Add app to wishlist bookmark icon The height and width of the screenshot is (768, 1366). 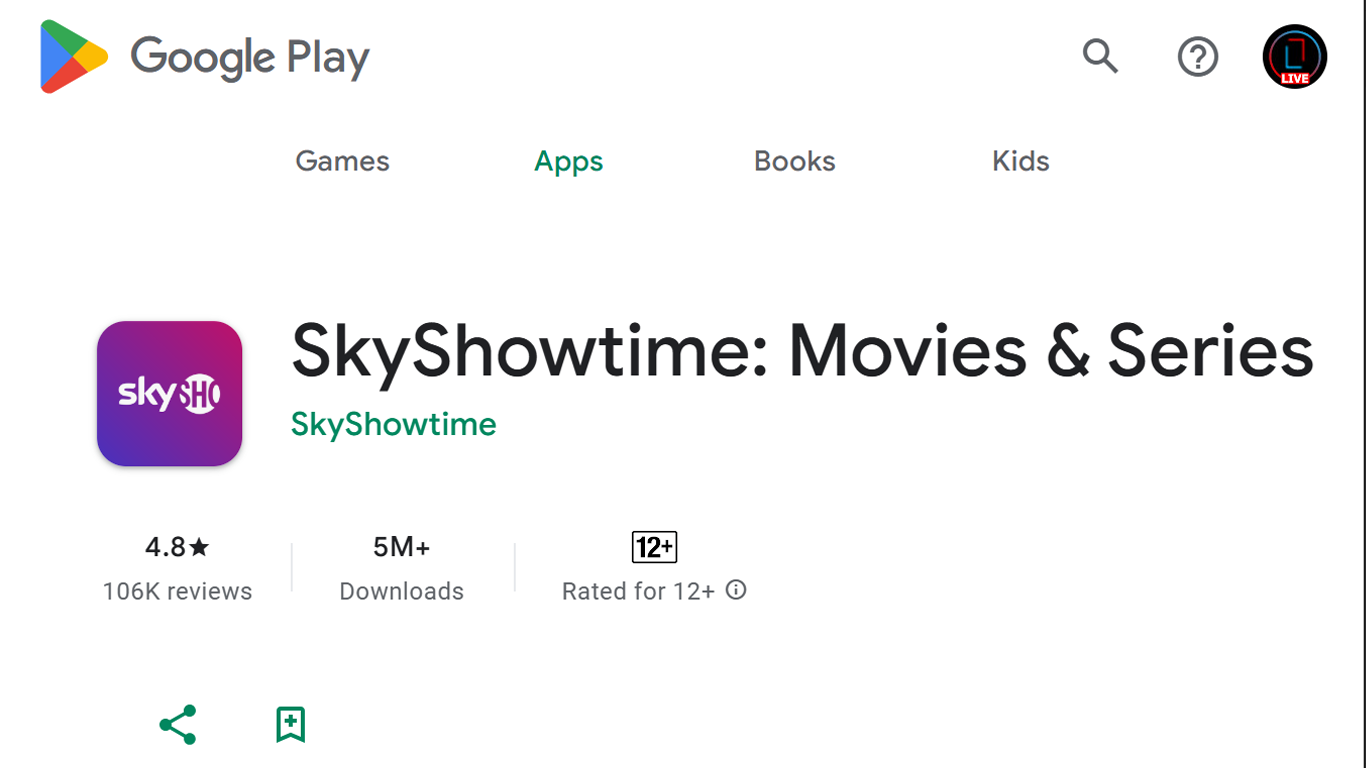coord(290,724)
